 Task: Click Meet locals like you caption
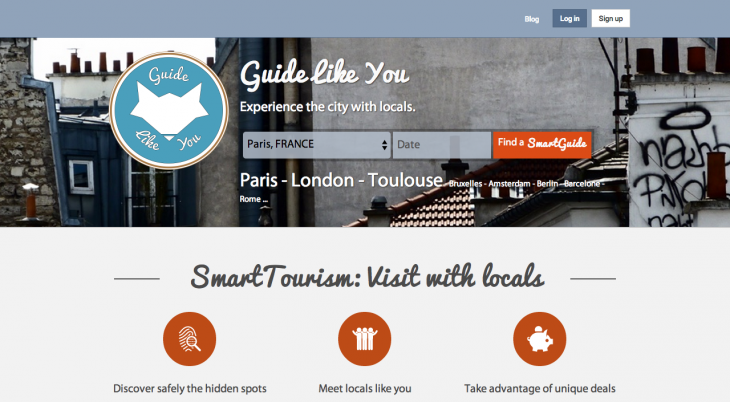365,388
